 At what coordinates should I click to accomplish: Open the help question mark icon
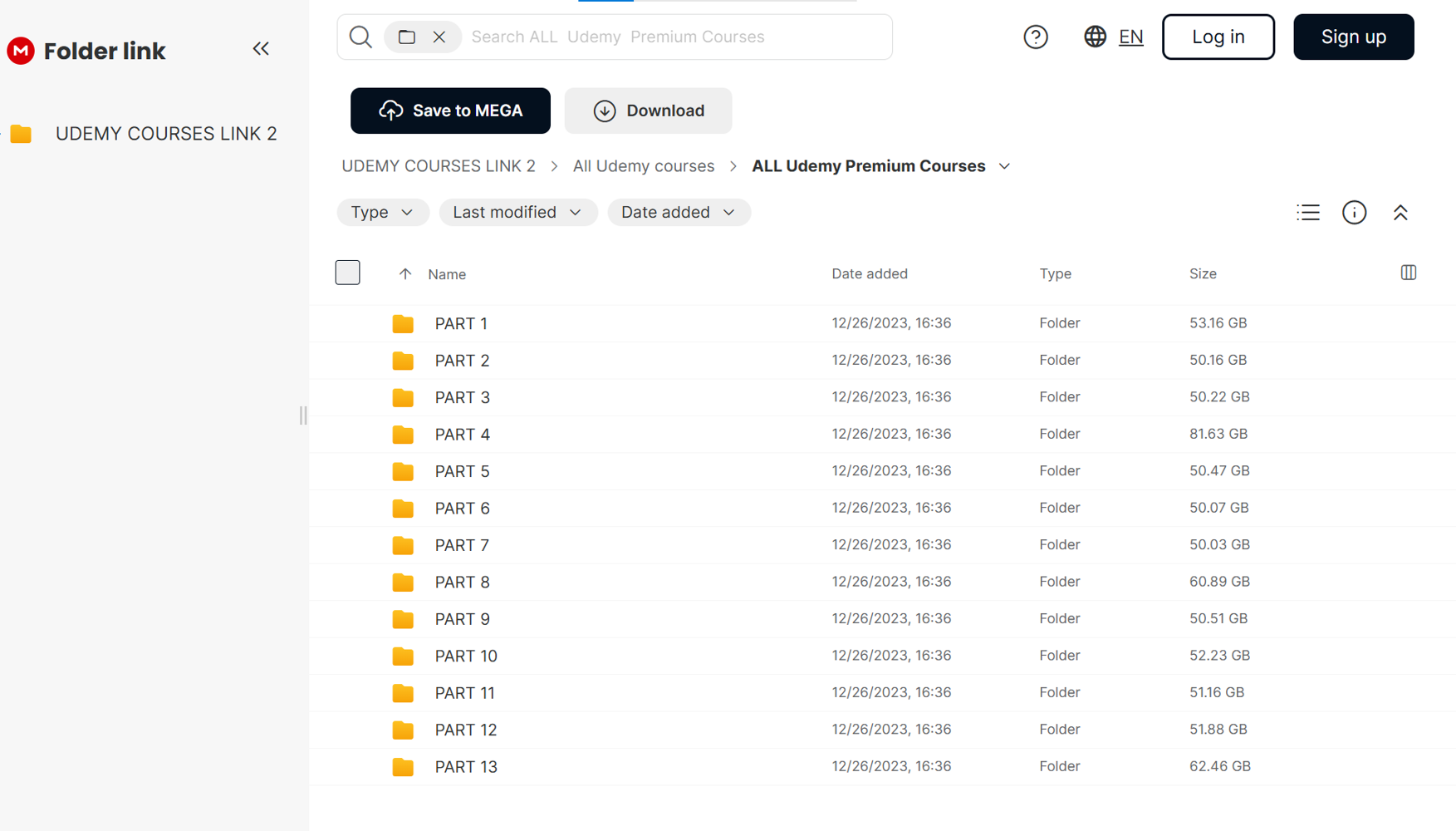1035,37
